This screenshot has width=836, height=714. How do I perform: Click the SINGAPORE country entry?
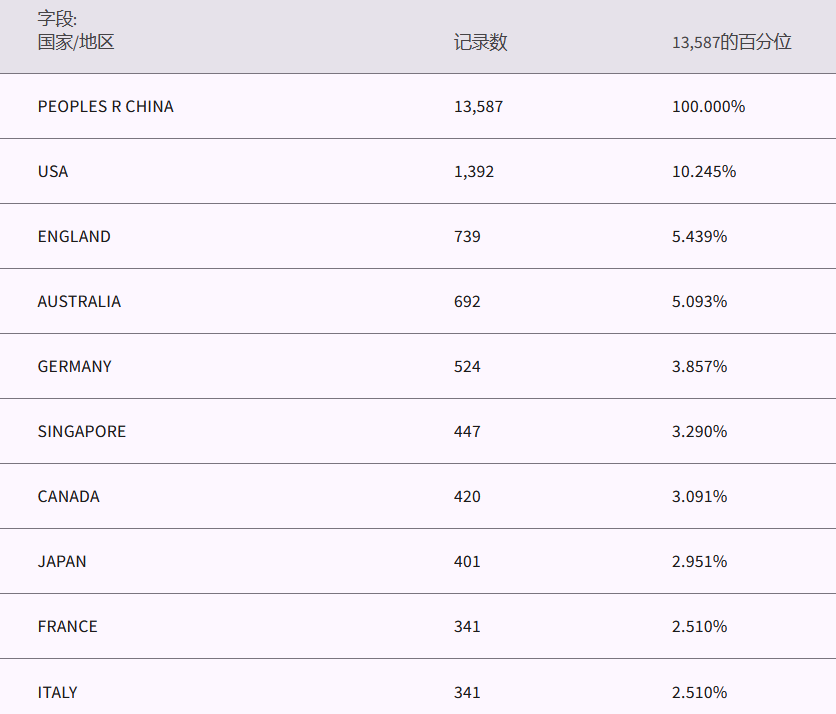tap(82, 431)
